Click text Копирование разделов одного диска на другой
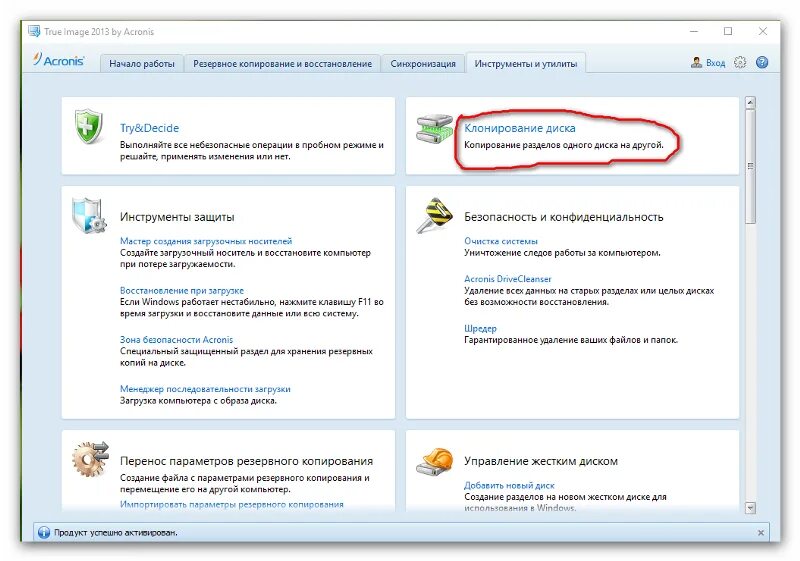Viewport: 800px width, 561px height. pyautogui.click(x=564, y=145)
